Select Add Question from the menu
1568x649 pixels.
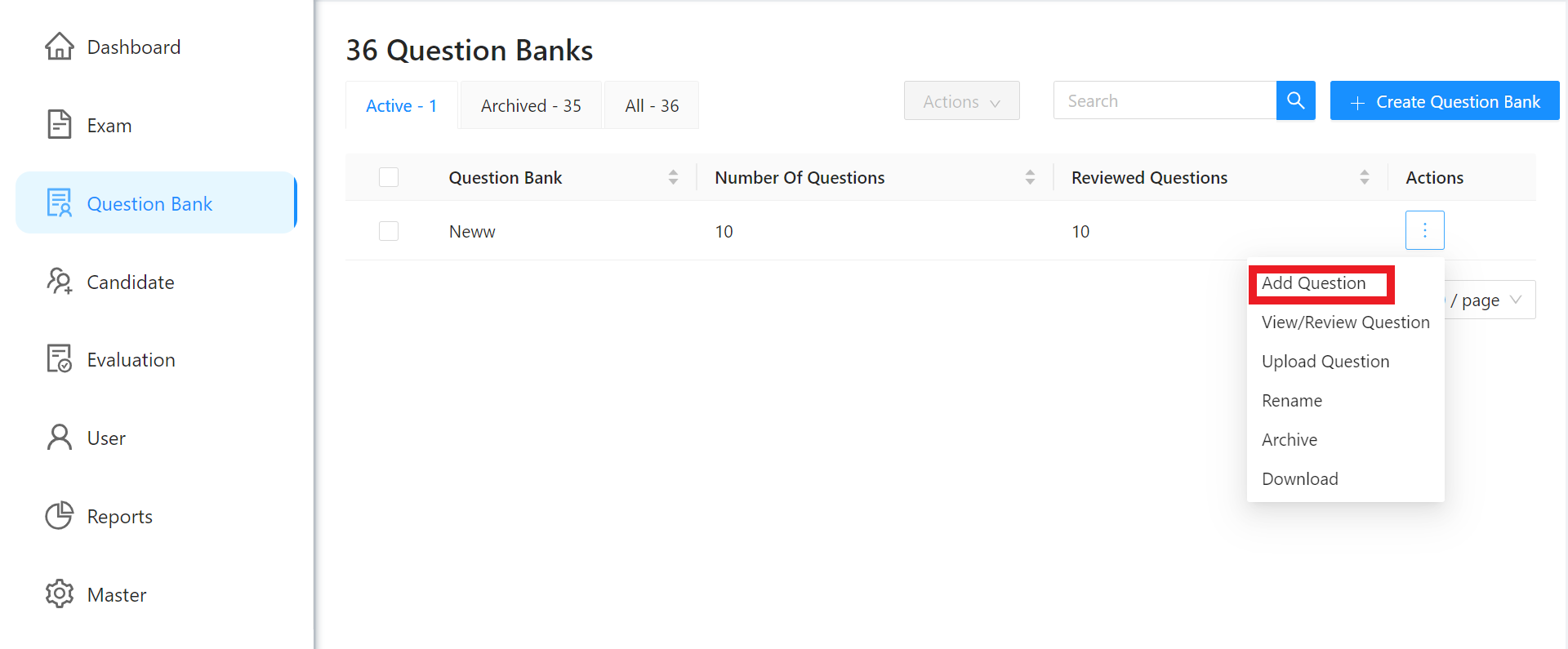(x=1313, y=282)
